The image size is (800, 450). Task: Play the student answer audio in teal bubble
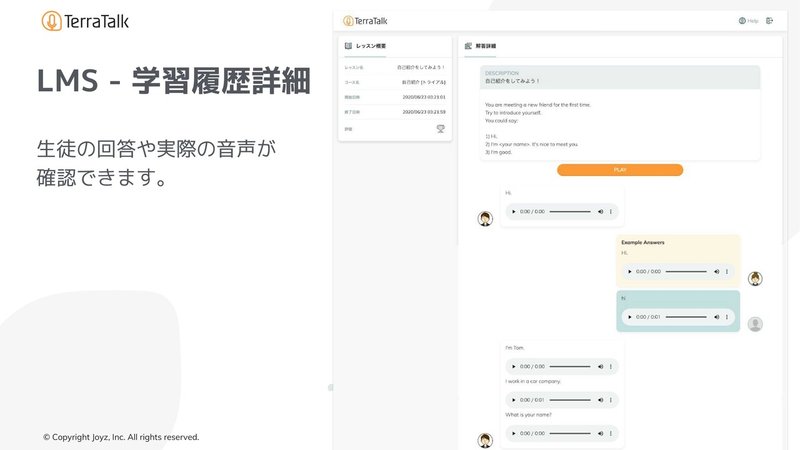click(630, 317)
